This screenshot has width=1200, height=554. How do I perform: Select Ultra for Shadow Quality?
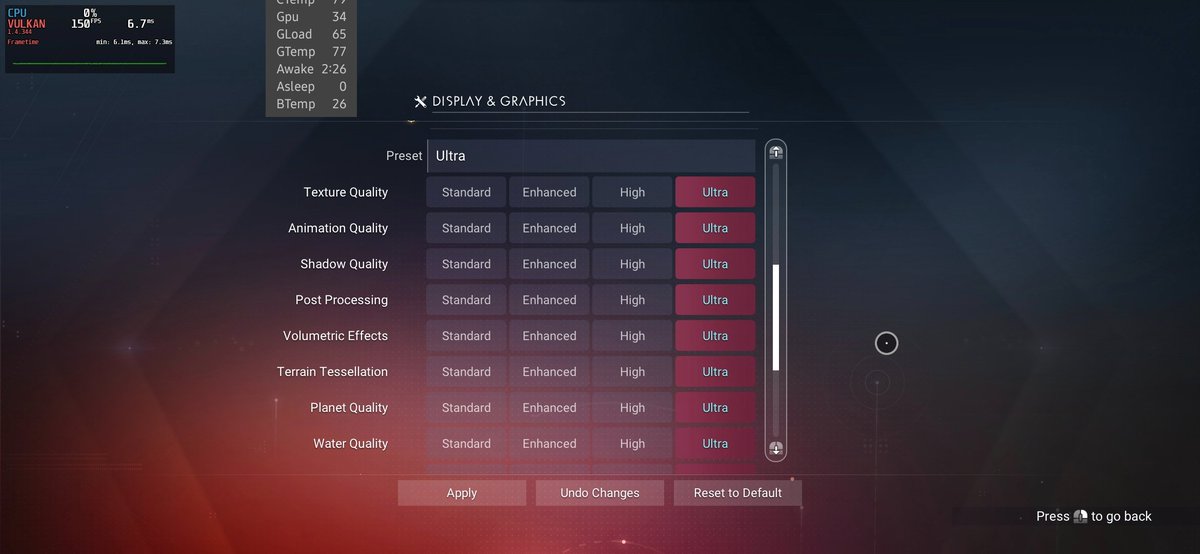(x=715, y=264)
